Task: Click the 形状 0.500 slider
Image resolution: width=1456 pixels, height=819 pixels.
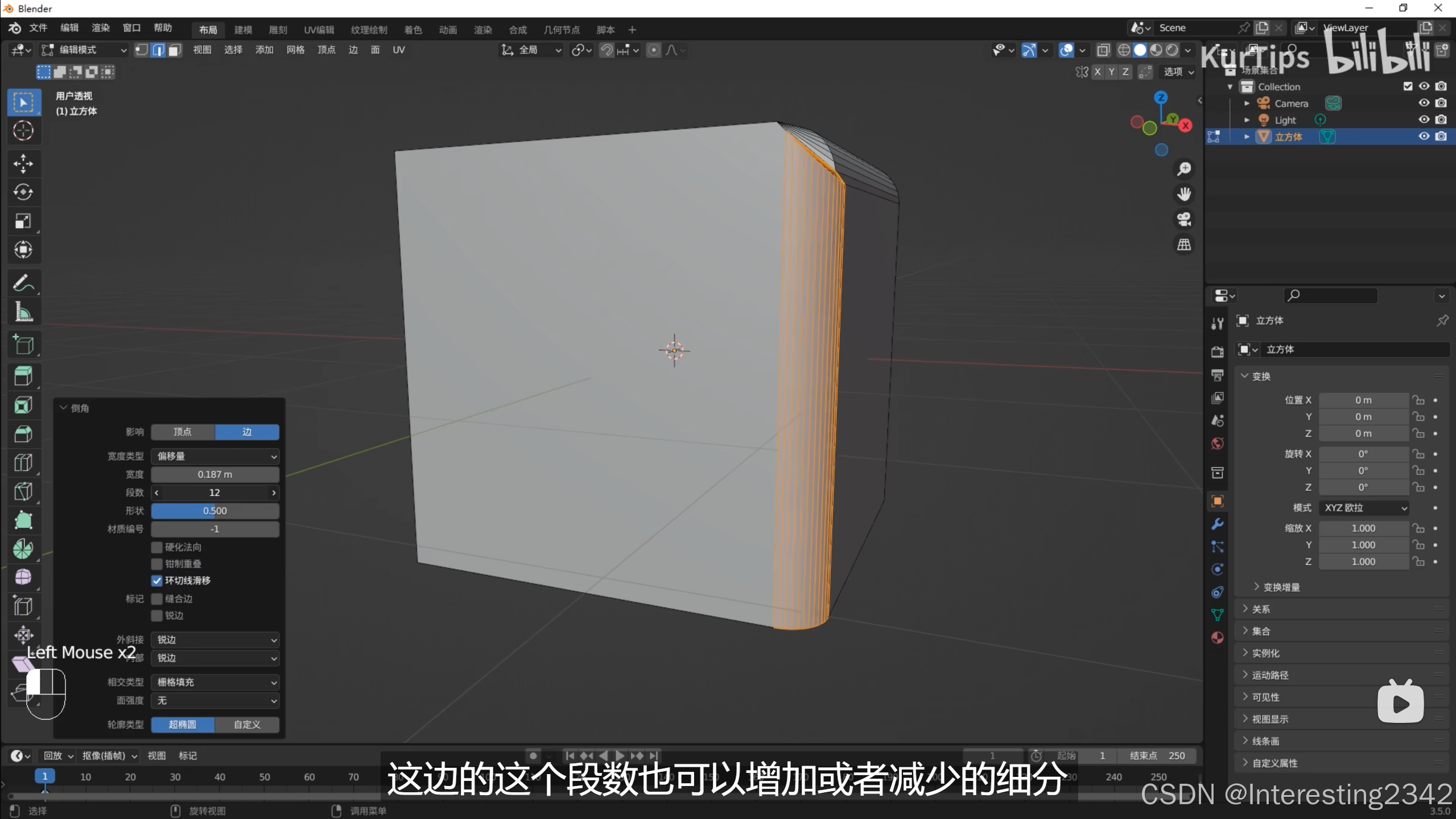Action: pos(215,511)
